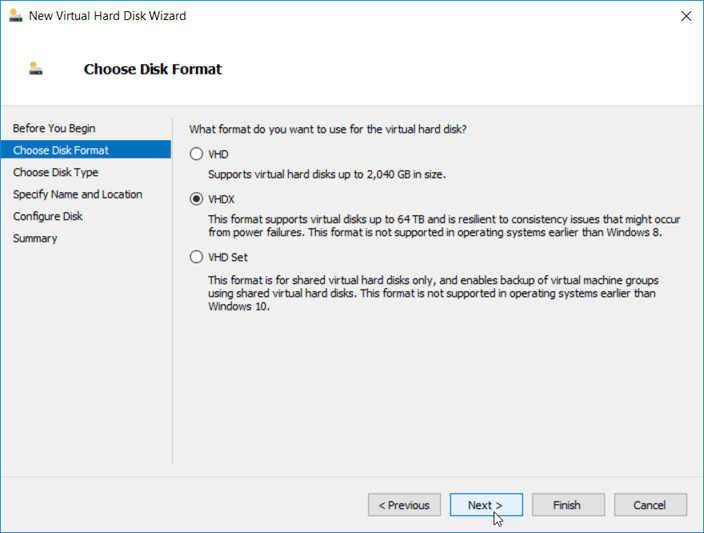Image resolution: width=704 pixels, height=533 pixels.
Task: Click the wizard icon in the title bar
Action: click(16, 16)
